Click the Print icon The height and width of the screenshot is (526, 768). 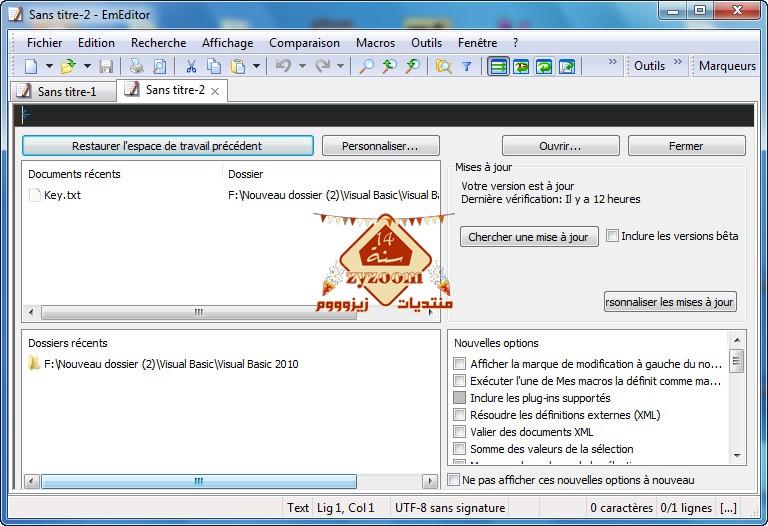click(136, 66)
